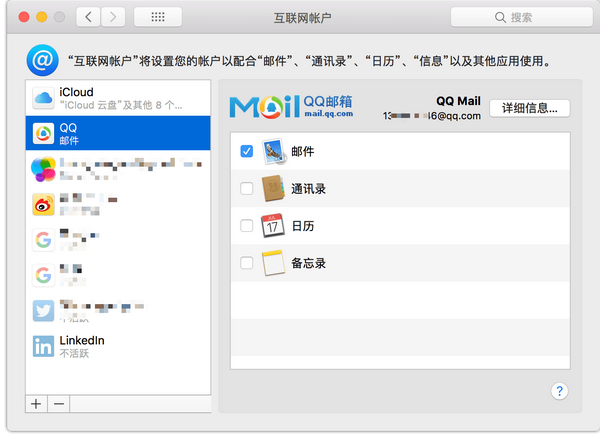Close the window with red button
Screen dimensions: 600x438
pos(24,17)
